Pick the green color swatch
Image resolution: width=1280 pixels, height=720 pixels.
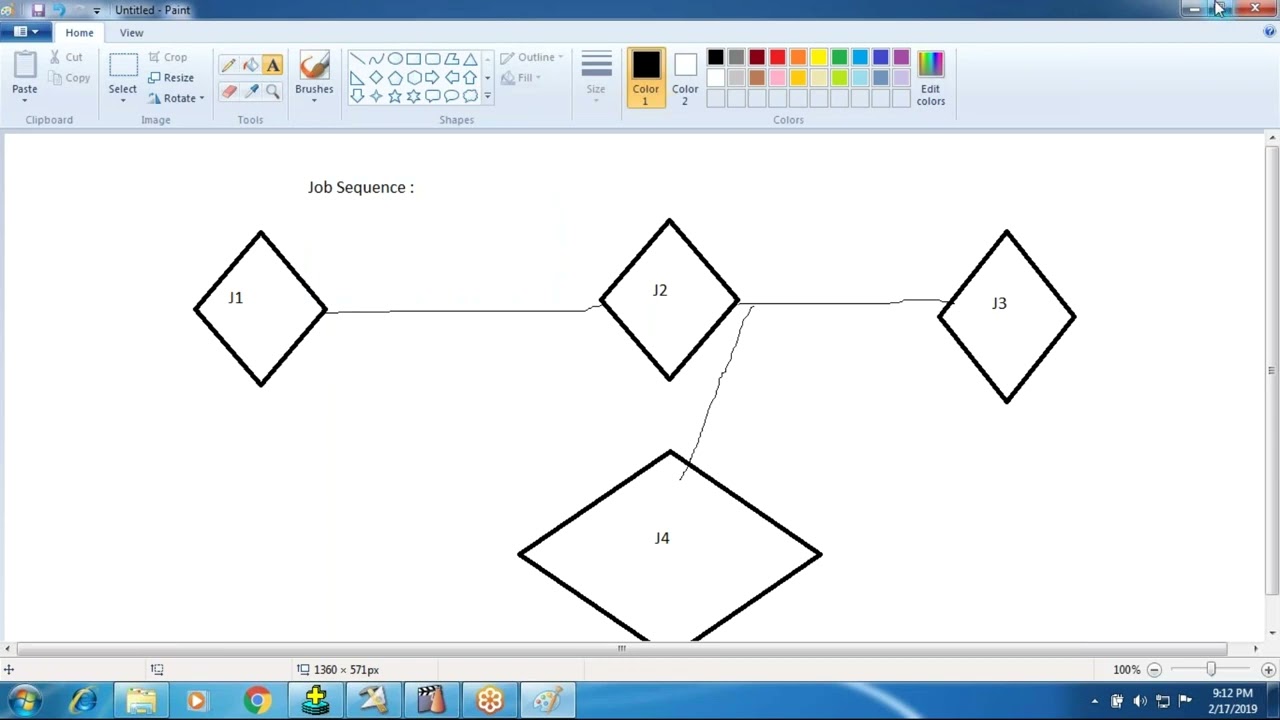840,57
